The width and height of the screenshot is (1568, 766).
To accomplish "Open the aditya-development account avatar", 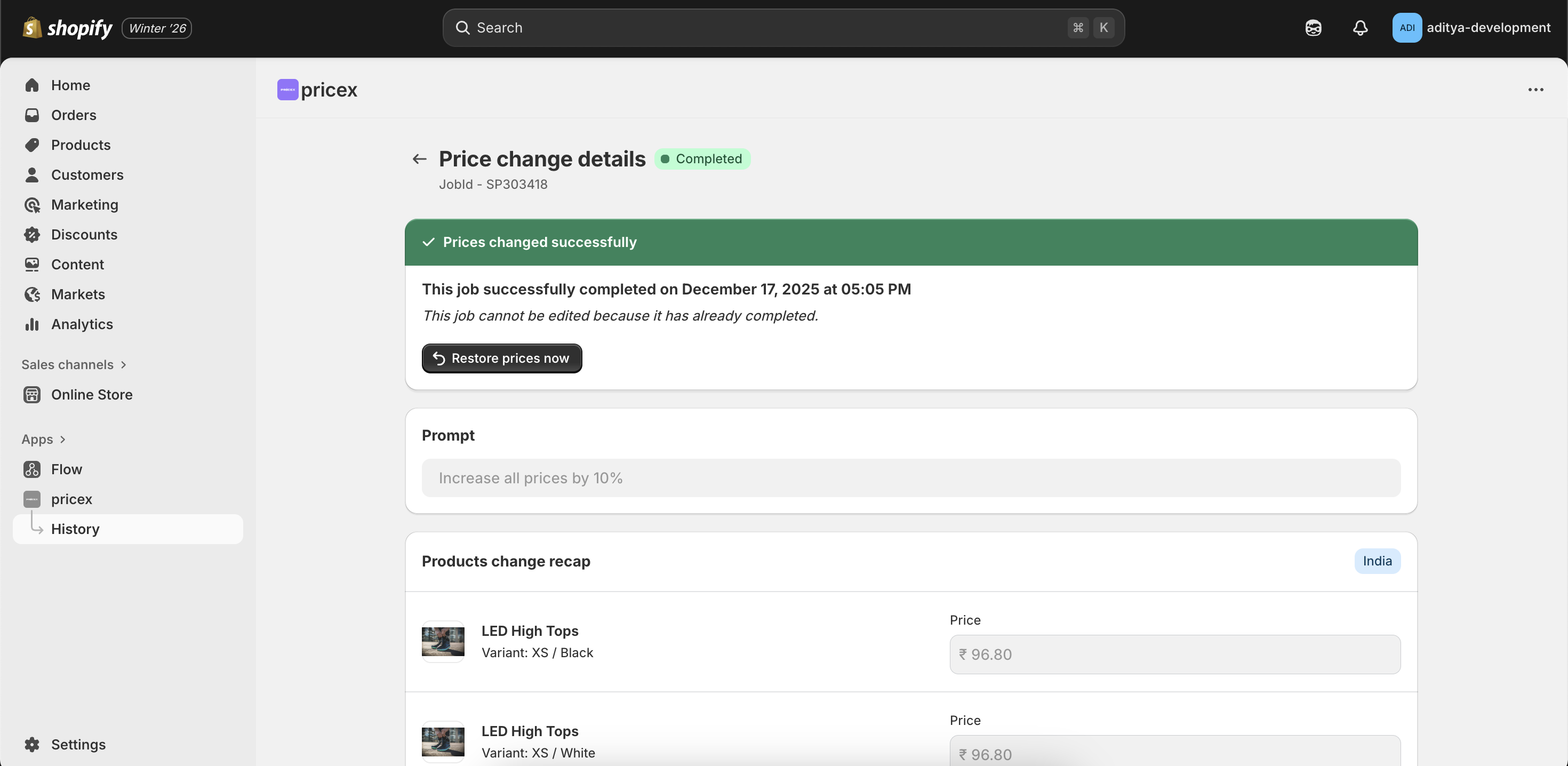I will point(1408,27).
